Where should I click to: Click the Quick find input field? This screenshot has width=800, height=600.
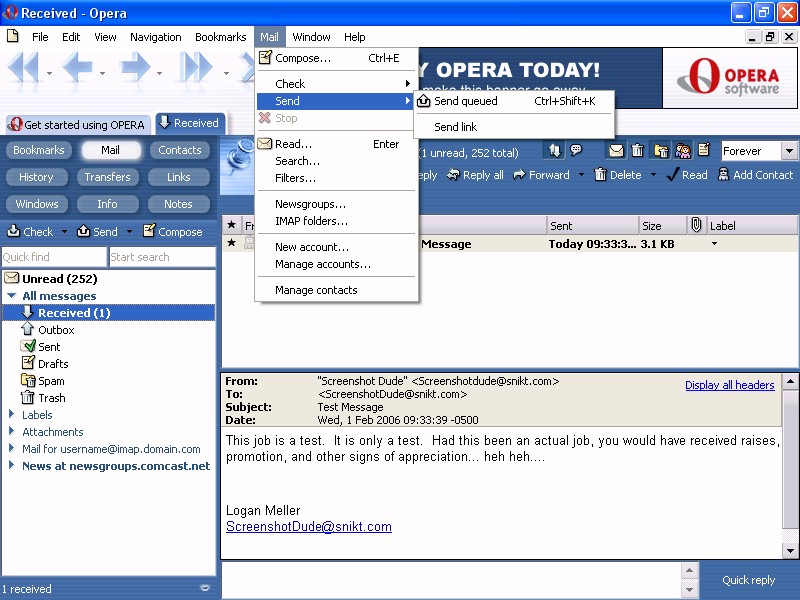coord(53,257)
